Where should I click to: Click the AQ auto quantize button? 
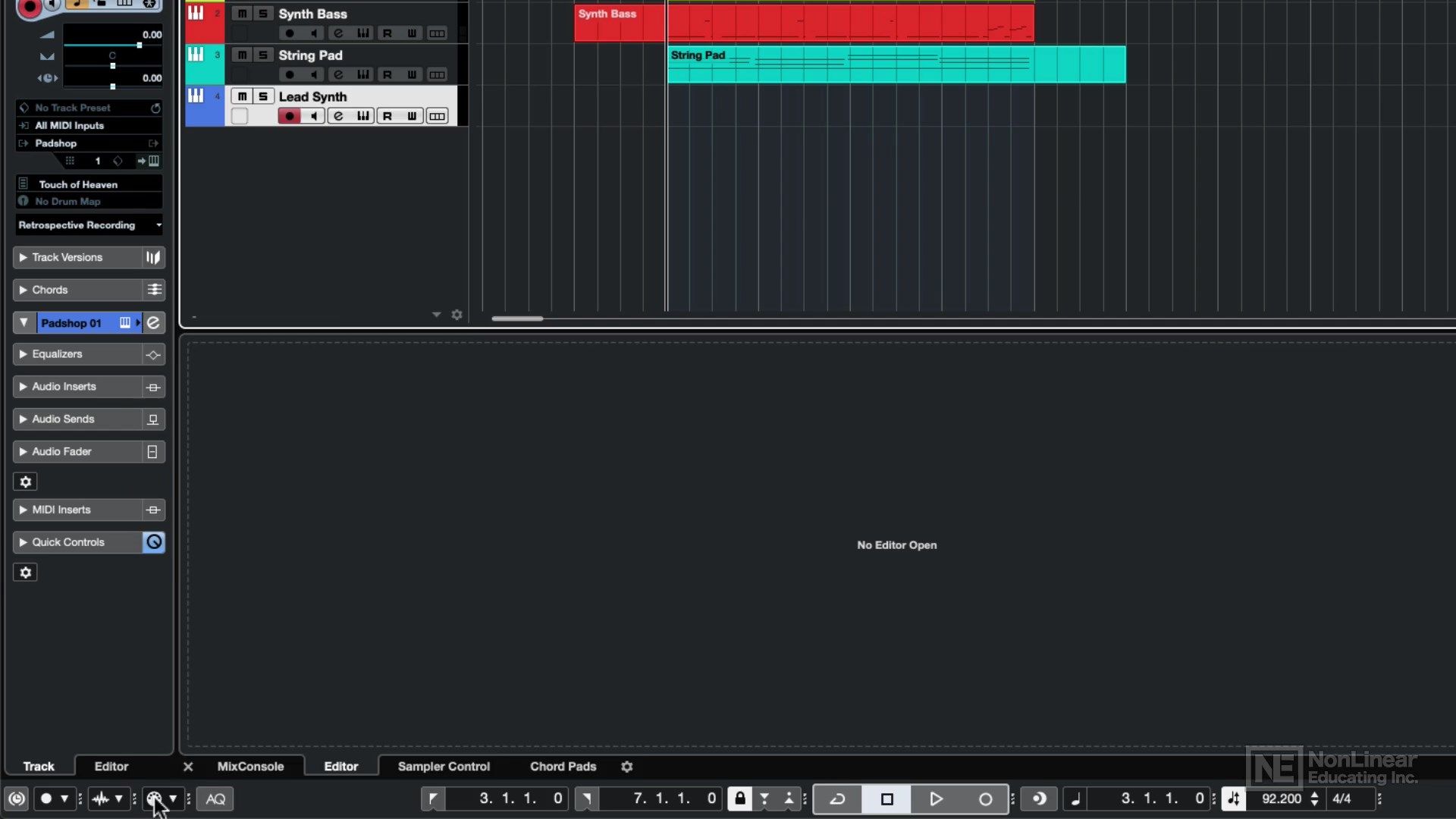pos(215,799)
